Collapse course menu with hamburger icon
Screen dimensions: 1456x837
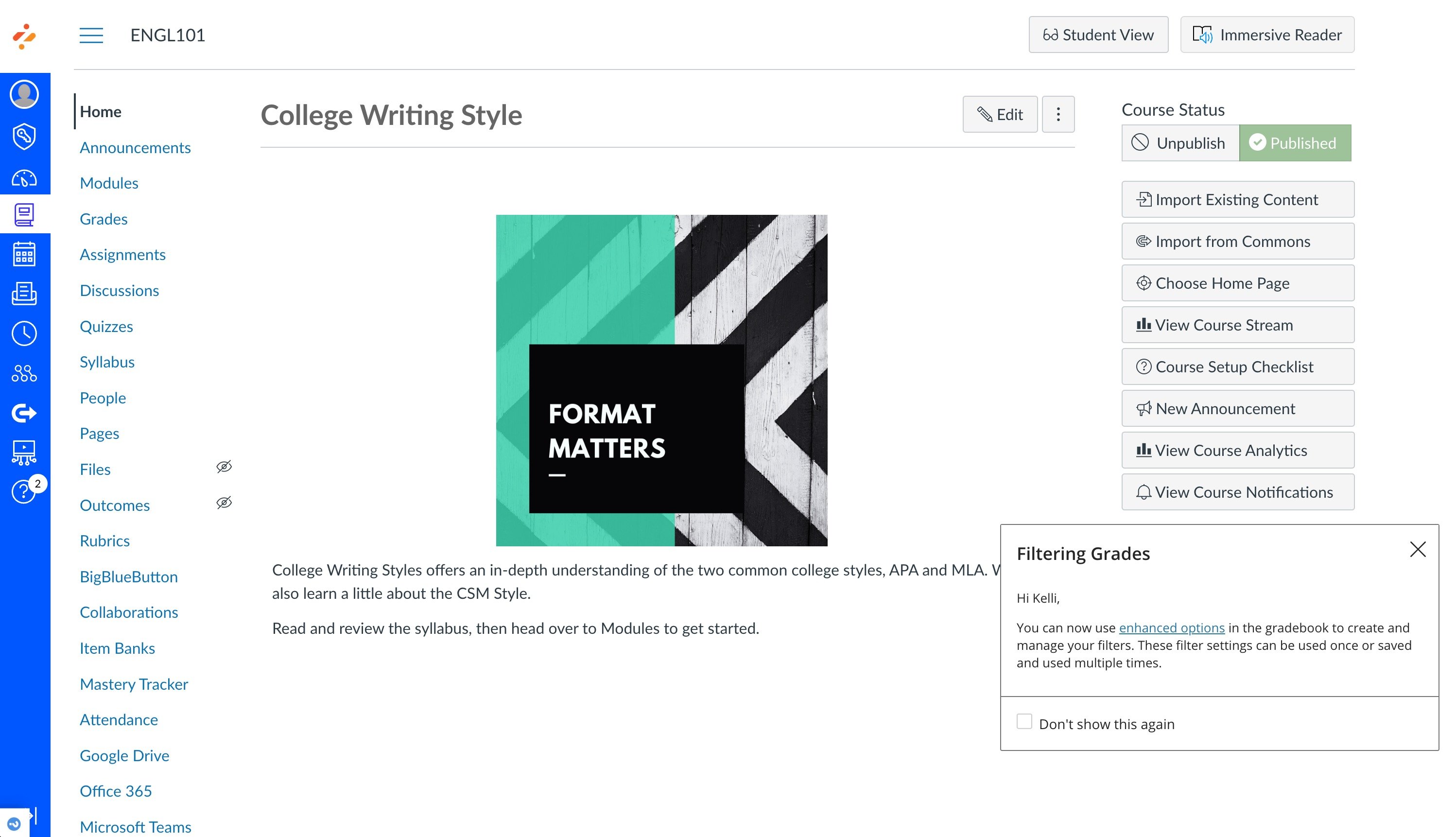click(91, 35)
